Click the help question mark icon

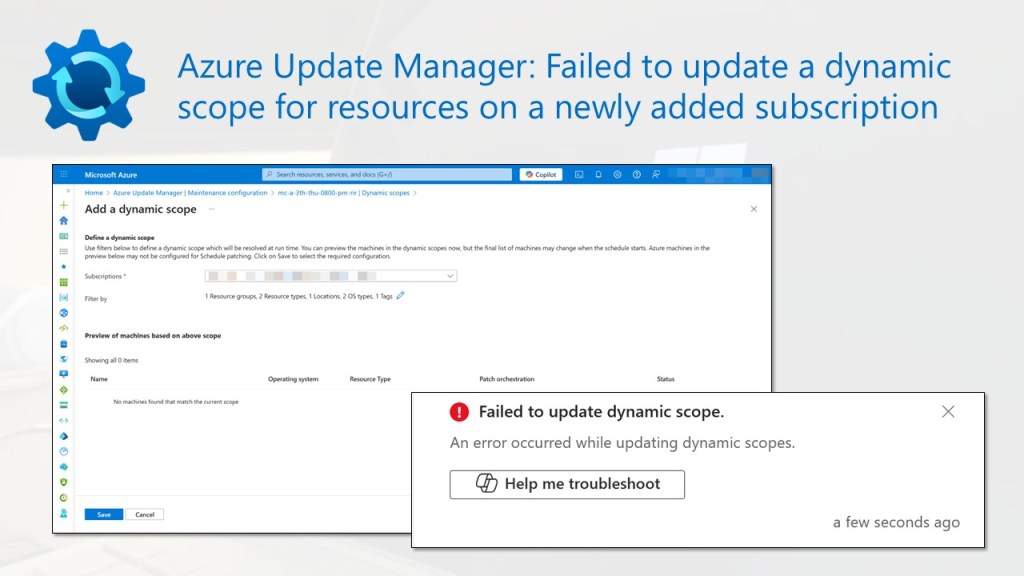(636, 174)
